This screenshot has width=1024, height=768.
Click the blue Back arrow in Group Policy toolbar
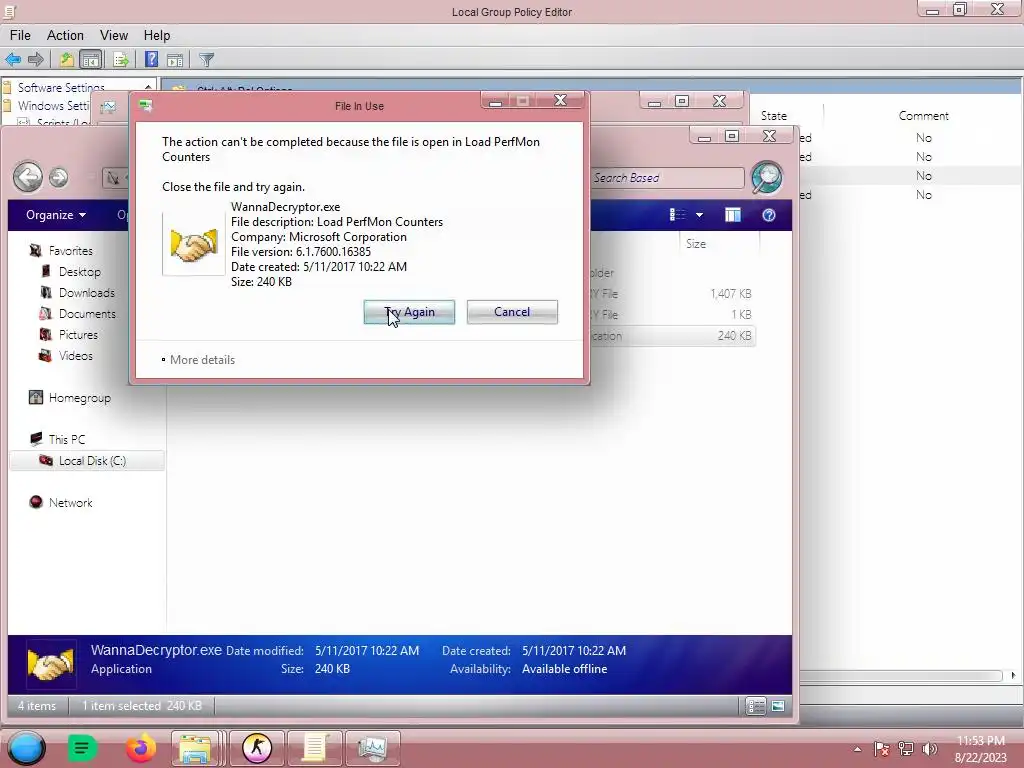click(x=13, y=60)
